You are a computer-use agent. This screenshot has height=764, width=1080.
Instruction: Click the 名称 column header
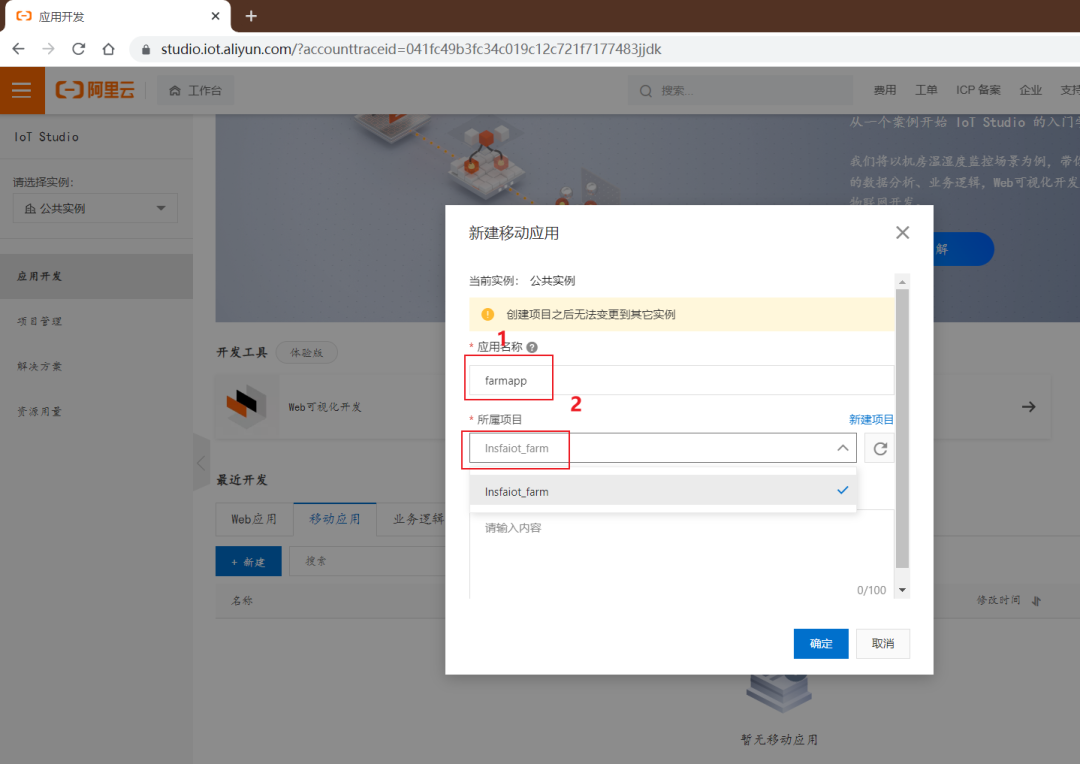pos(242,601)
